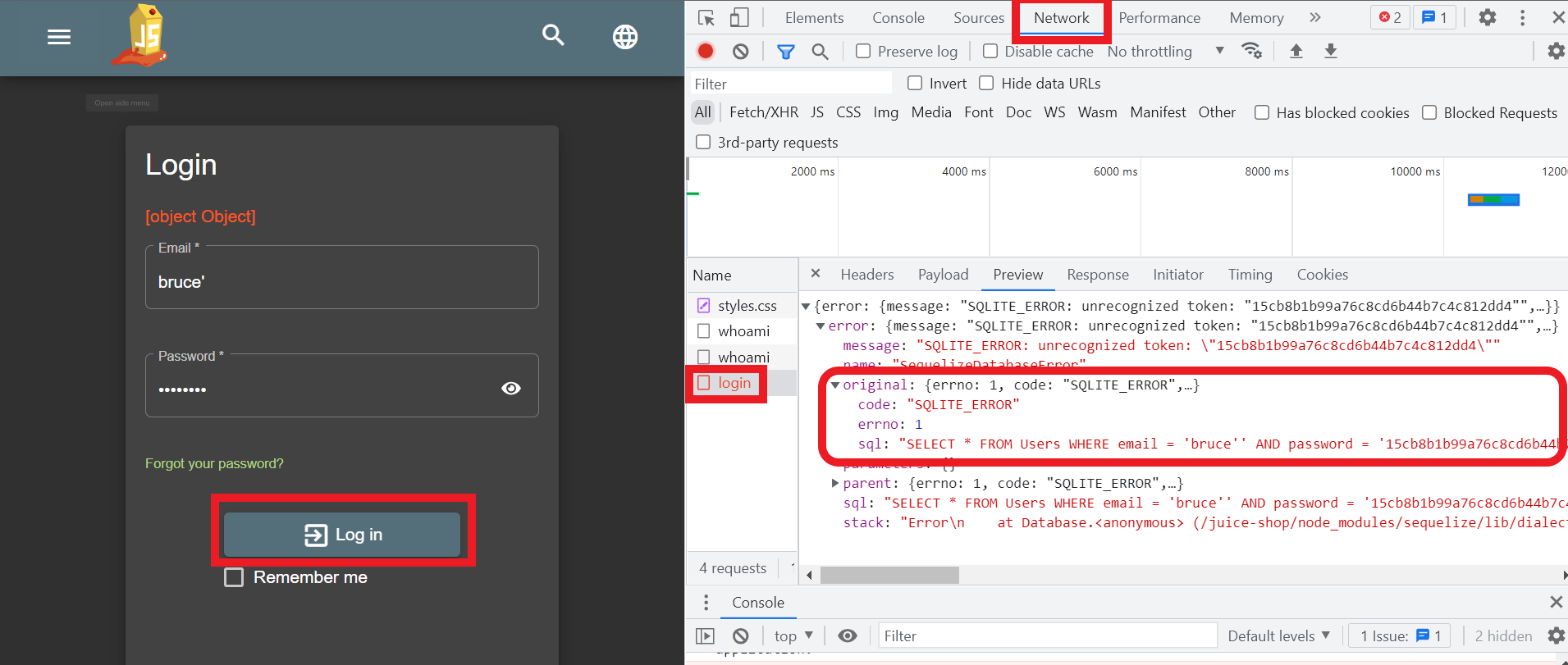This screenshot has height=665, width=1568.
Task: Open console drawer three-dot menu
Action: pos(706,603)
